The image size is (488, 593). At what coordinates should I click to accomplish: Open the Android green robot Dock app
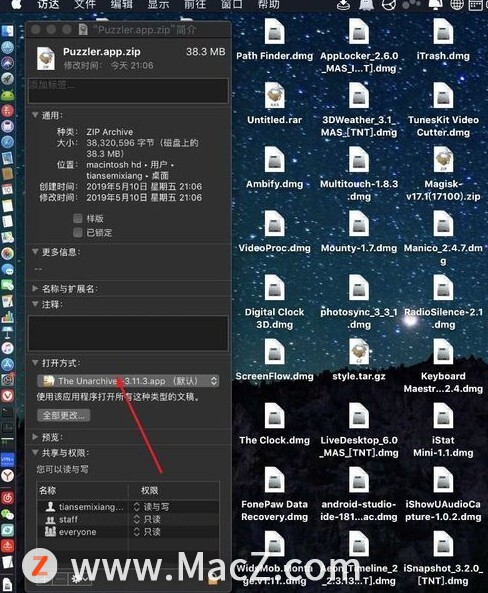pos(7,95)
